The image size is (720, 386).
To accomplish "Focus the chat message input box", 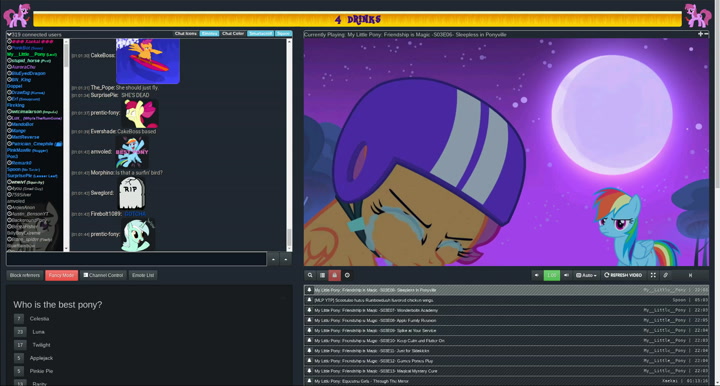I will pyautogui.click(x=136, y=259).
